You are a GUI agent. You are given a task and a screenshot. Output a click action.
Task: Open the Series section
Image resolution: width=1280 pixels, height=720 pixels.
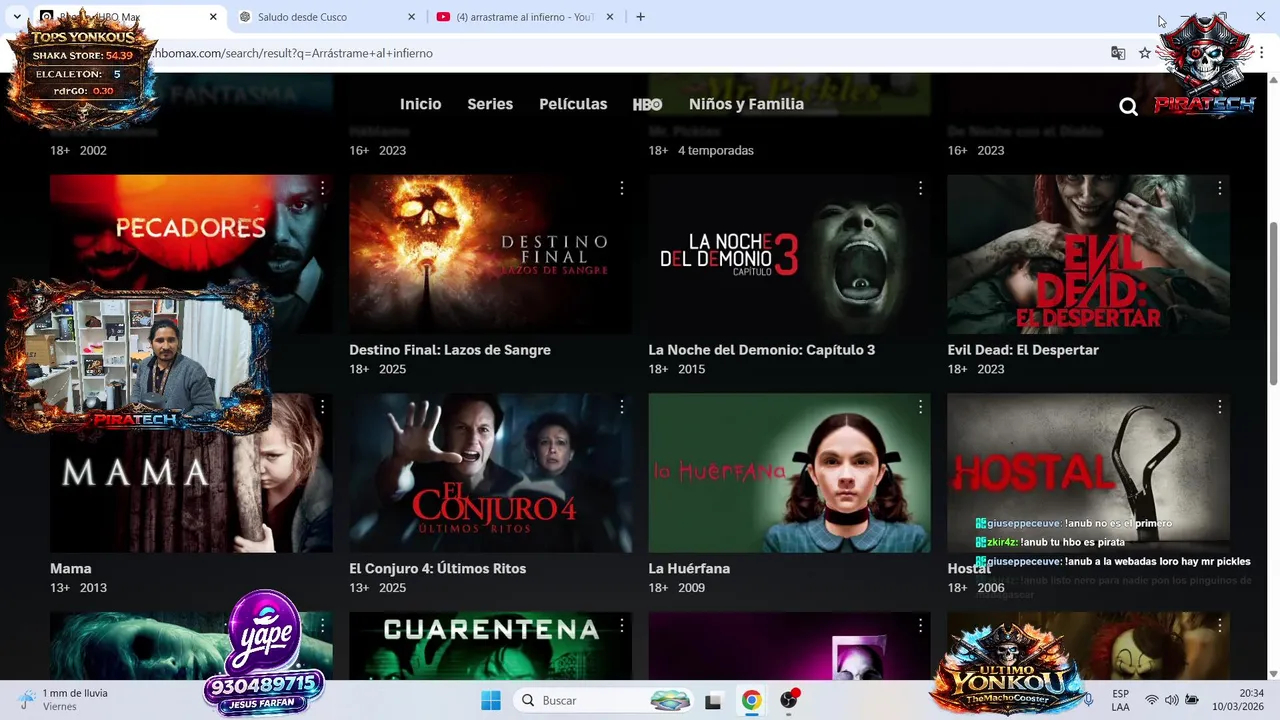coord(490,104)
